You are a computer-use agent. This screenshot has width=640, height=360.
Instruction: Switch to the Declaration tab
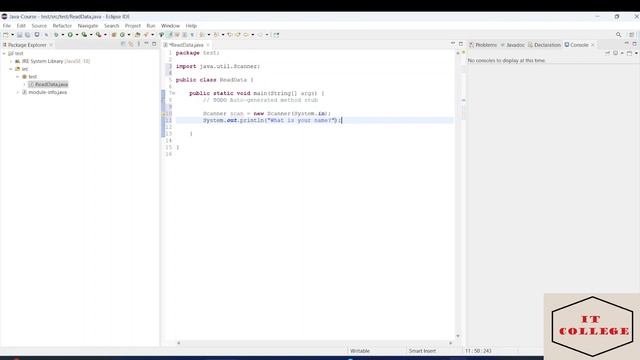pyautogui.click(x=544, y=45)
